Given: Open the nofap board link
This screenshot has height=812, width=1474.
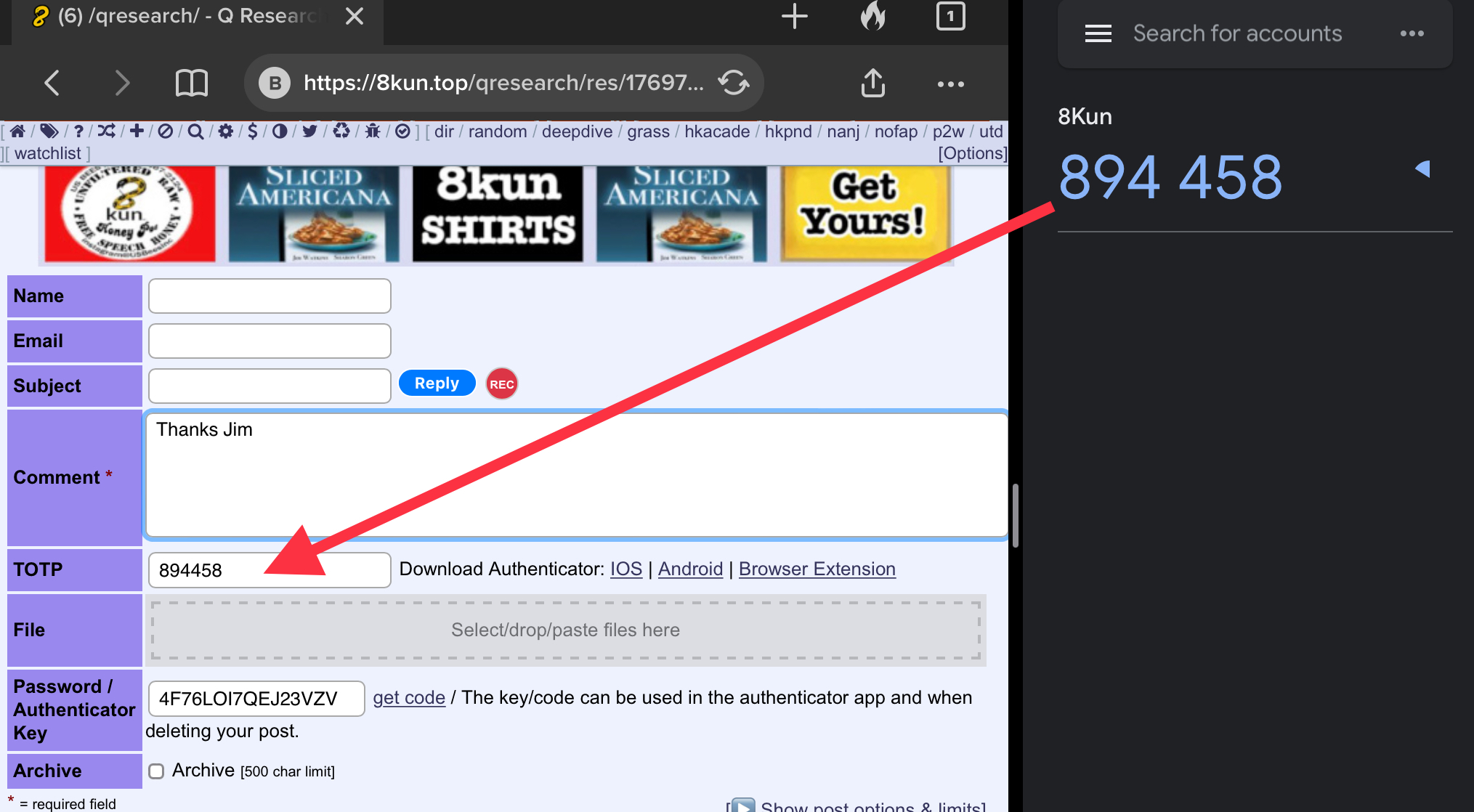Looking at the screenshot, I should (896, 131).
